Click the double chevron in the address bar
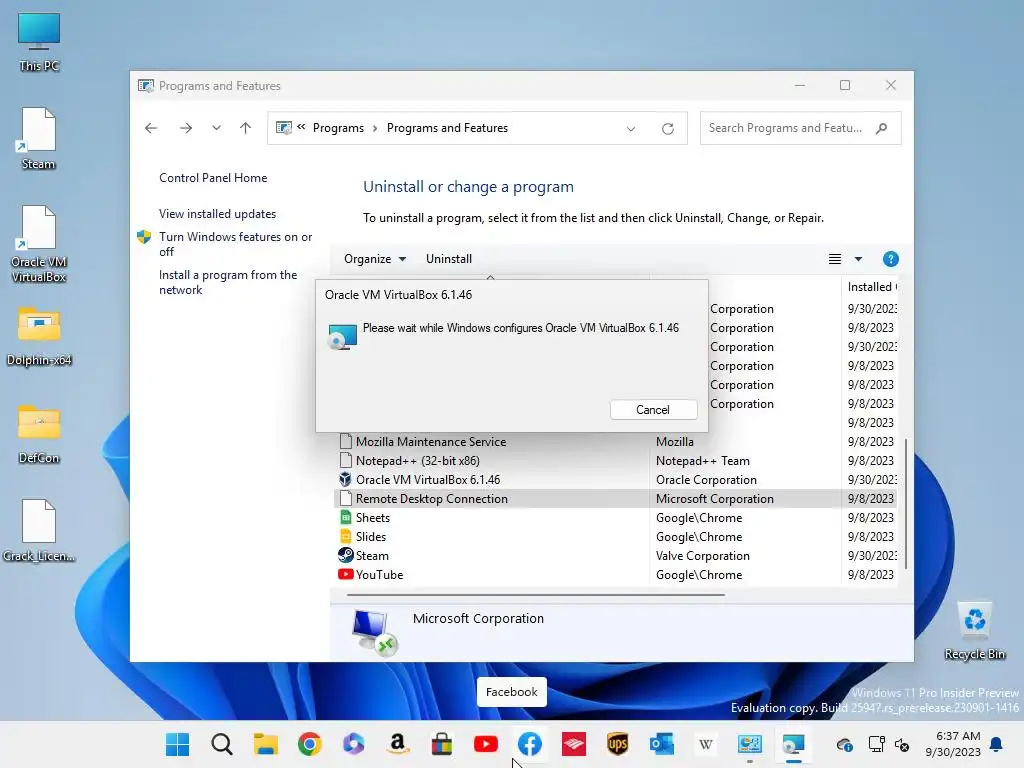Screen dimensions: 1024x768 [x=301, y=127]
